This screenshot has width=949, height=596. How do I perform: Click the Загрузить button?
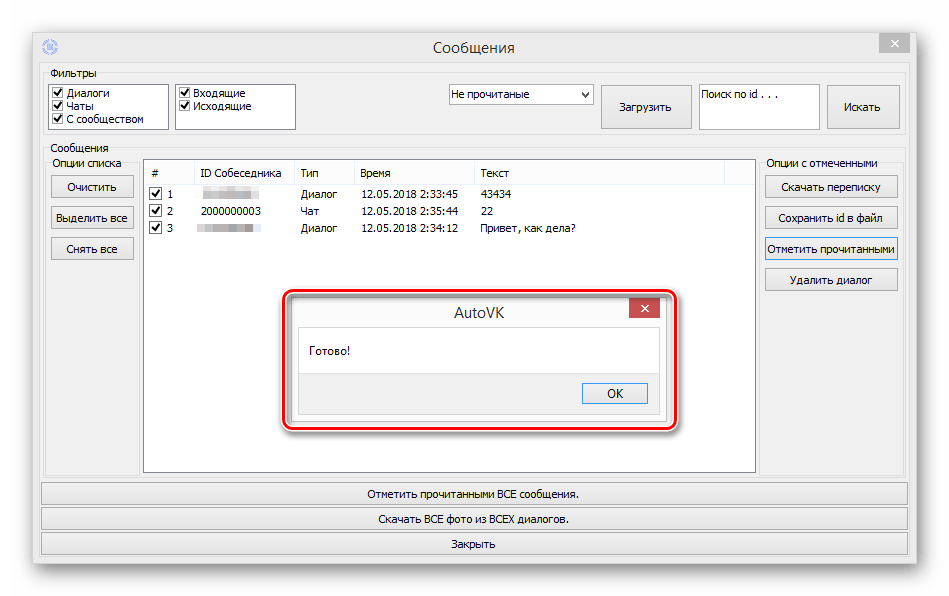(645, 107)
